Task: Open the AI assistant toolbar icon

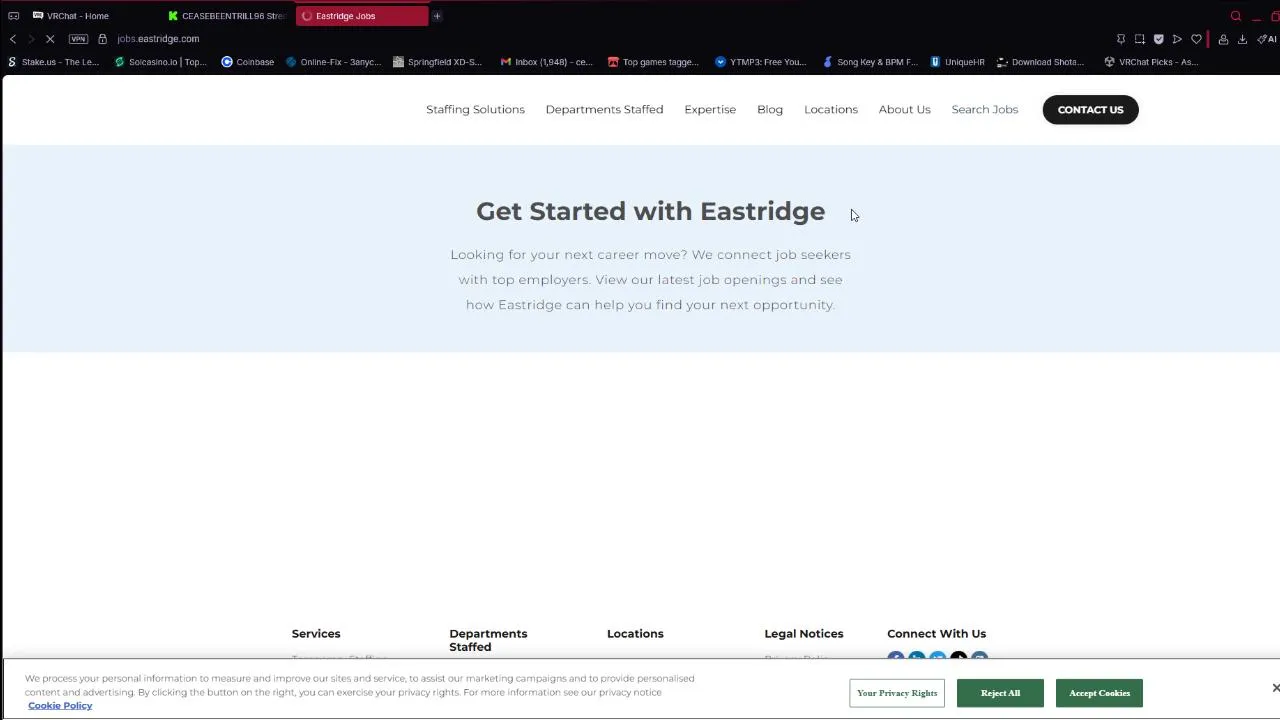Action: (x=1266, y=39)
